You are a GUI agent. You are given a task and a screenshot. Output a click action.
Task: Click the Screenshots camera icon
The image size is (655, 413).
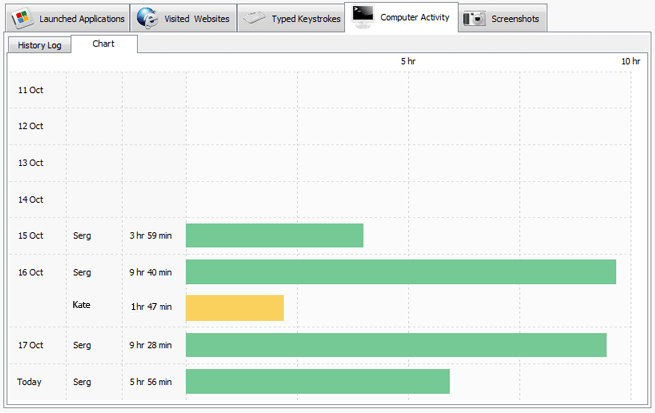tap(474, 19)
